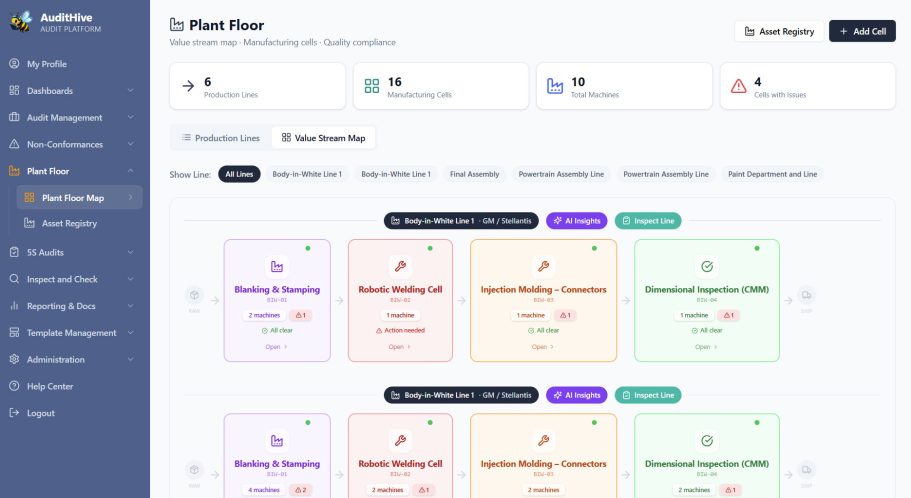Viewport: 911px width, 498px height.
Task: Click the AuditHive bee logo
Action: click(20, 22)
